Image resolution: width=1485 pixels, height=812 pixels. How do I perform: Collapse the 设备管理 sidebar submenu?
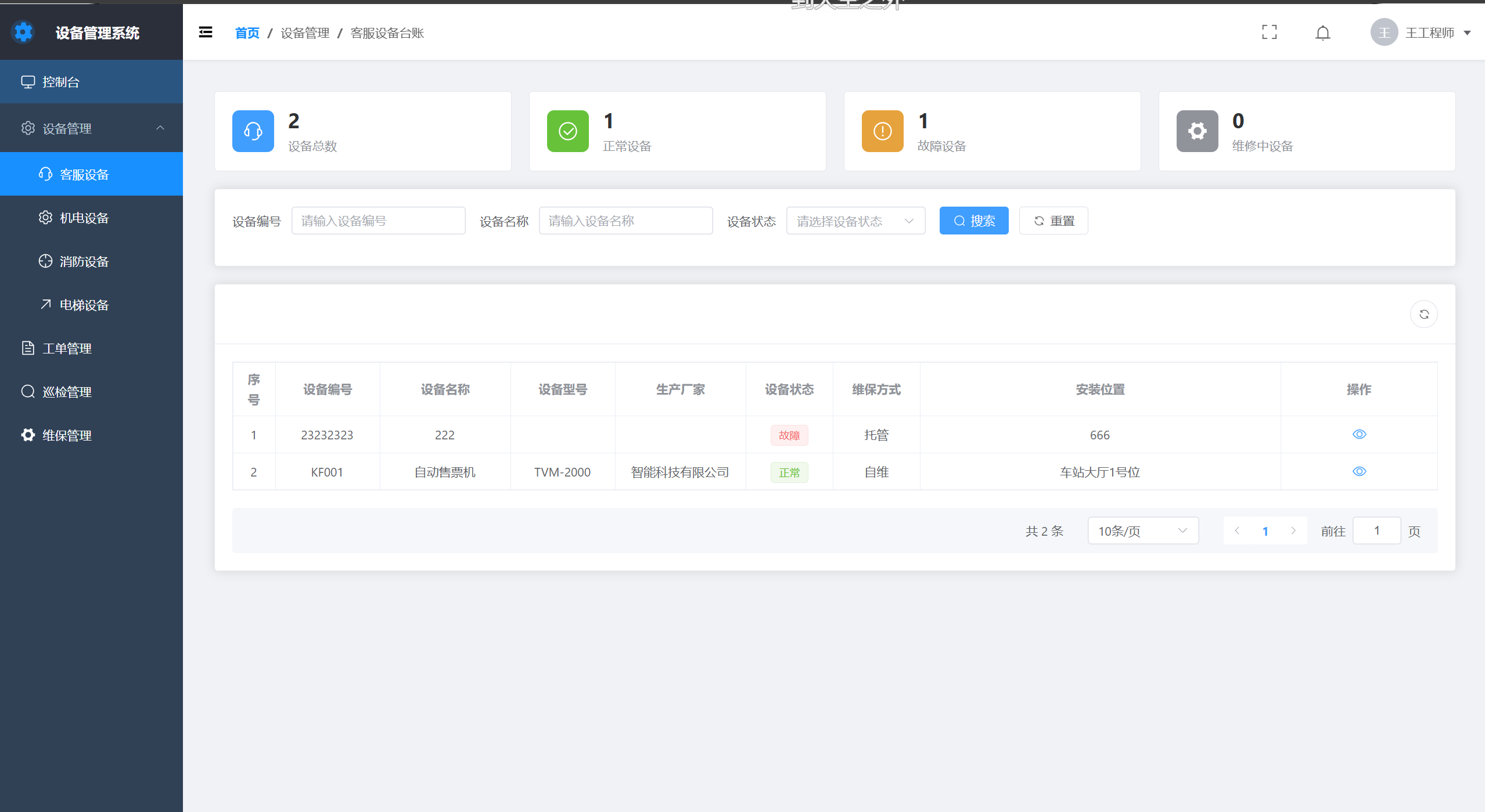coord(92,128)
